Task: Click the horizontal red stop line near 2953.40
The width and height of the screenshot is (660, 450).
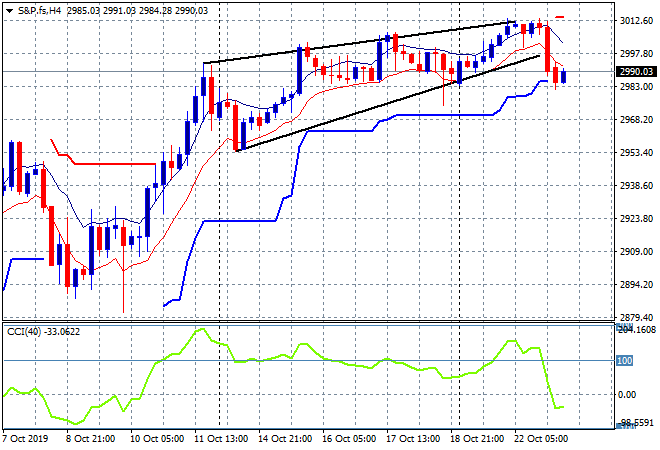Action: (114, 164)
